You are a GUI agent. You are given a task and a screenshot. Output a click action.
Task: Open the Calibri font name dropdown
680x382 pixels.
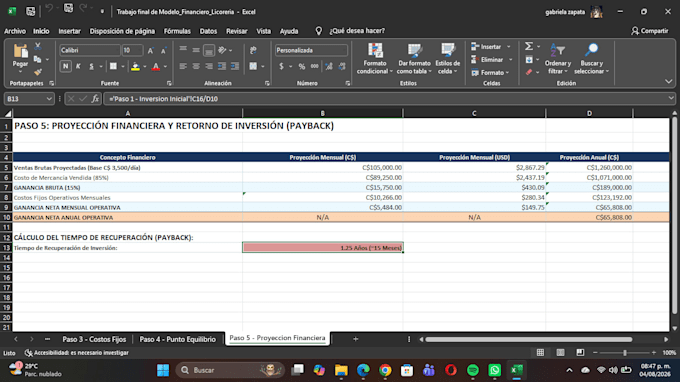tap(89, 50)
